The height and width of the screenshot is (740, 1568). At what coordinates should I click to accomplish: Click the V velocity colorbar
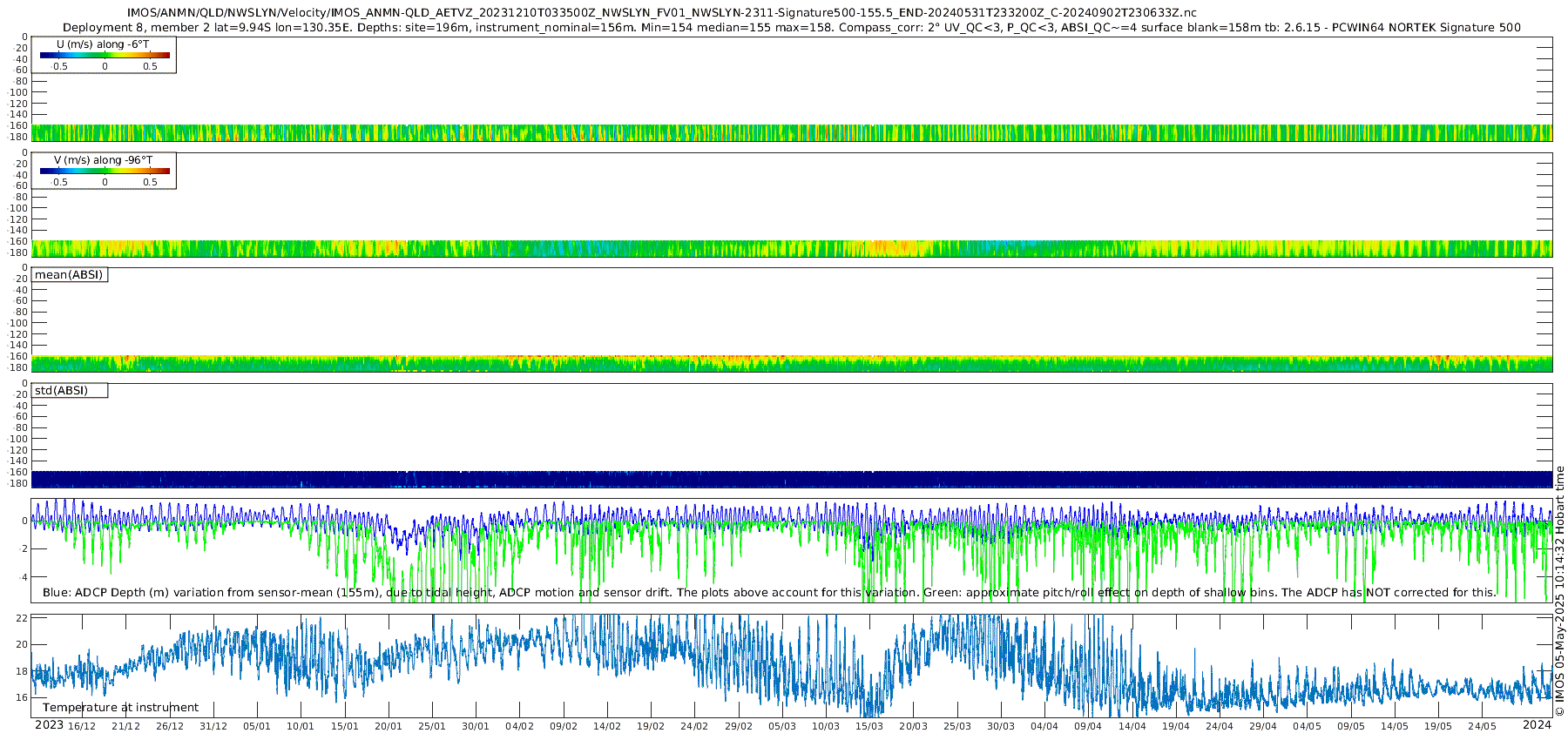pos(105,171)
